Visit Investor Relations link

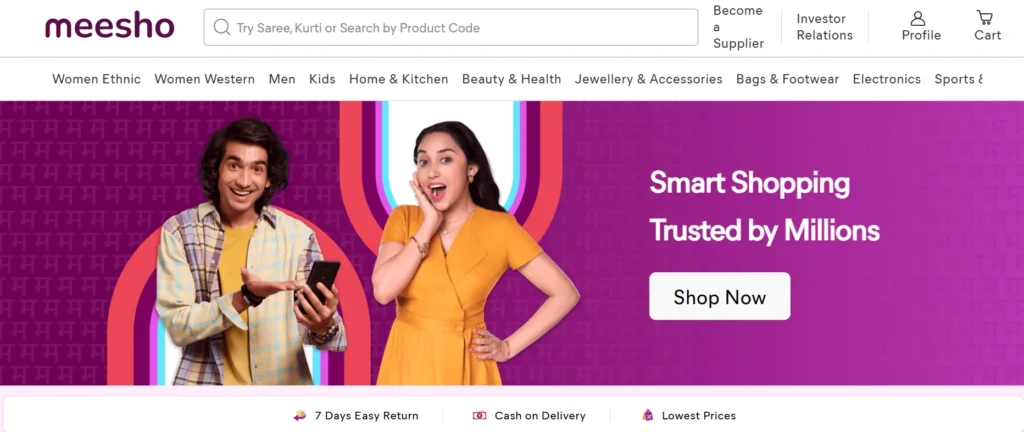[x=825, y=27]
